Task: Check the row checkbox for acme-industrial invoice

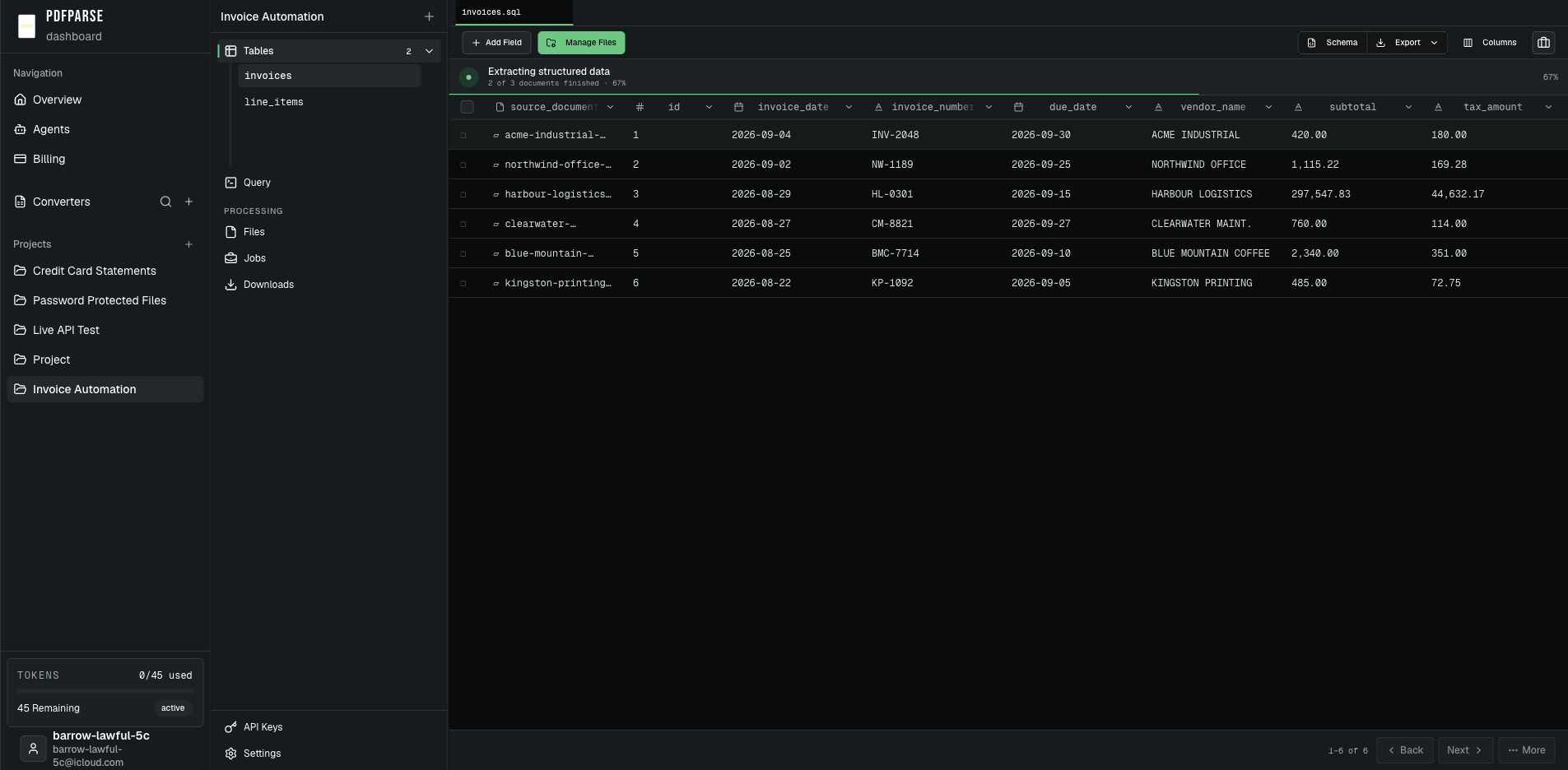Action: [x=463, y=135]
